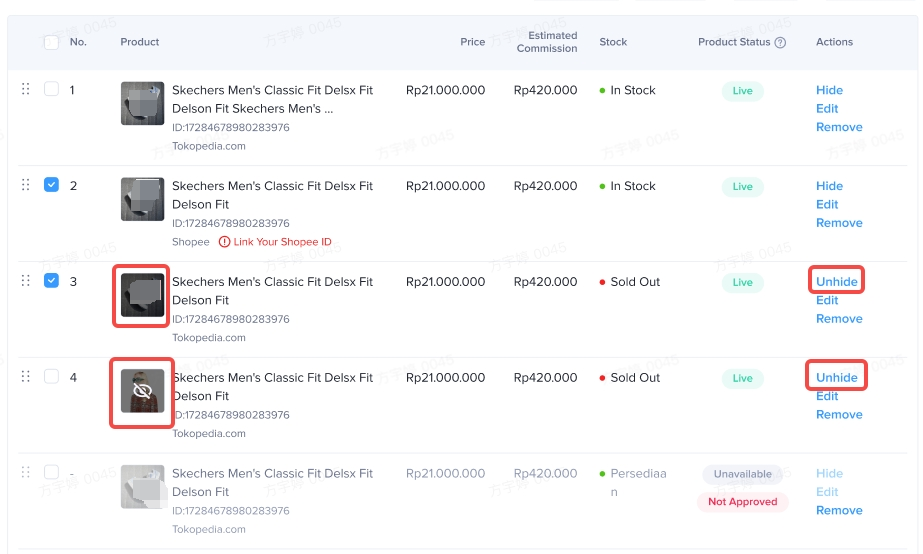The height and width of the screenshot is (554, 923).
Task: Check the checkbox for product row 1
Action: click(51, 89)
